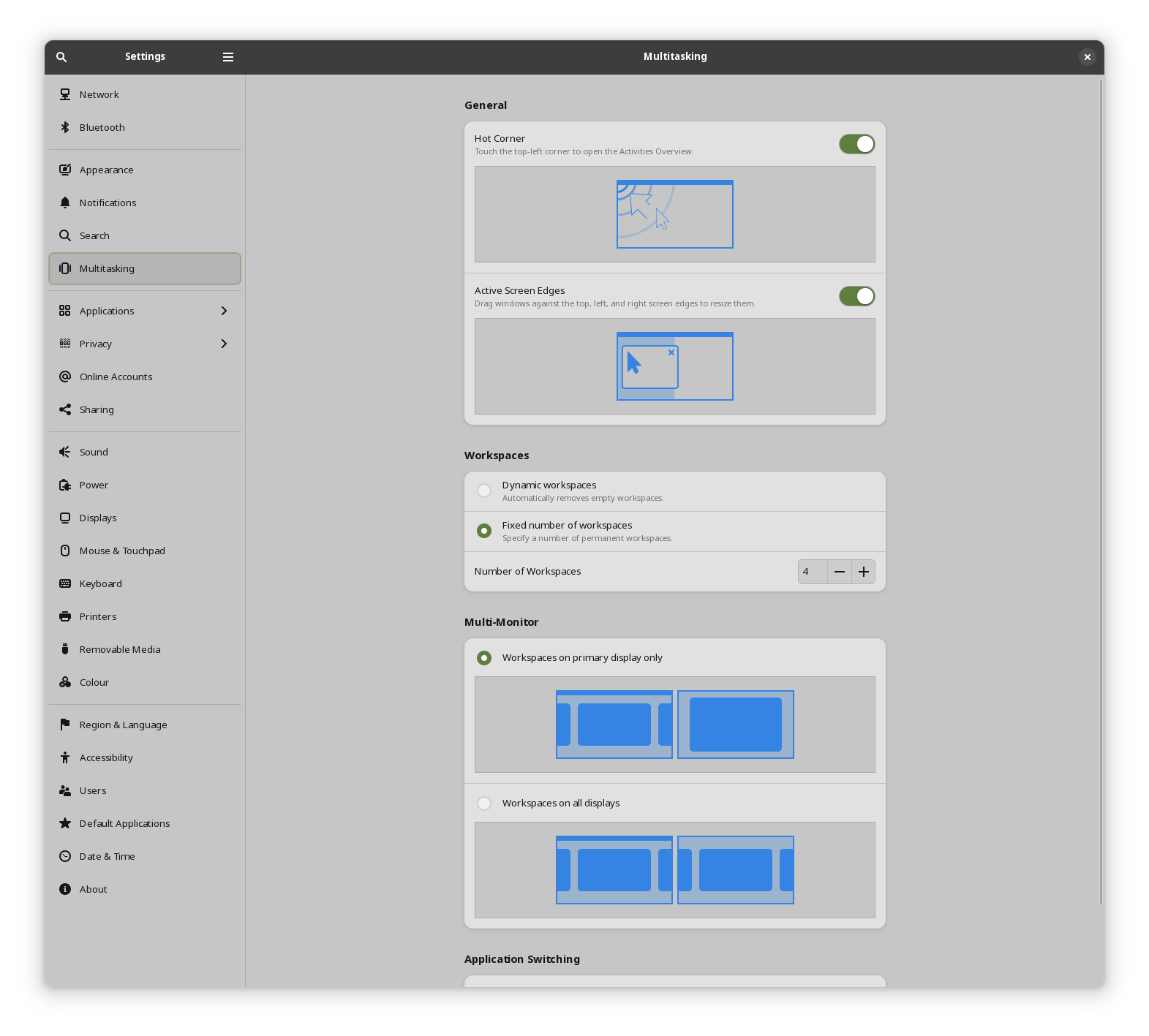Open Network settings label
Viewport: 1149px width, 1036px height.
tap(99, 94)
